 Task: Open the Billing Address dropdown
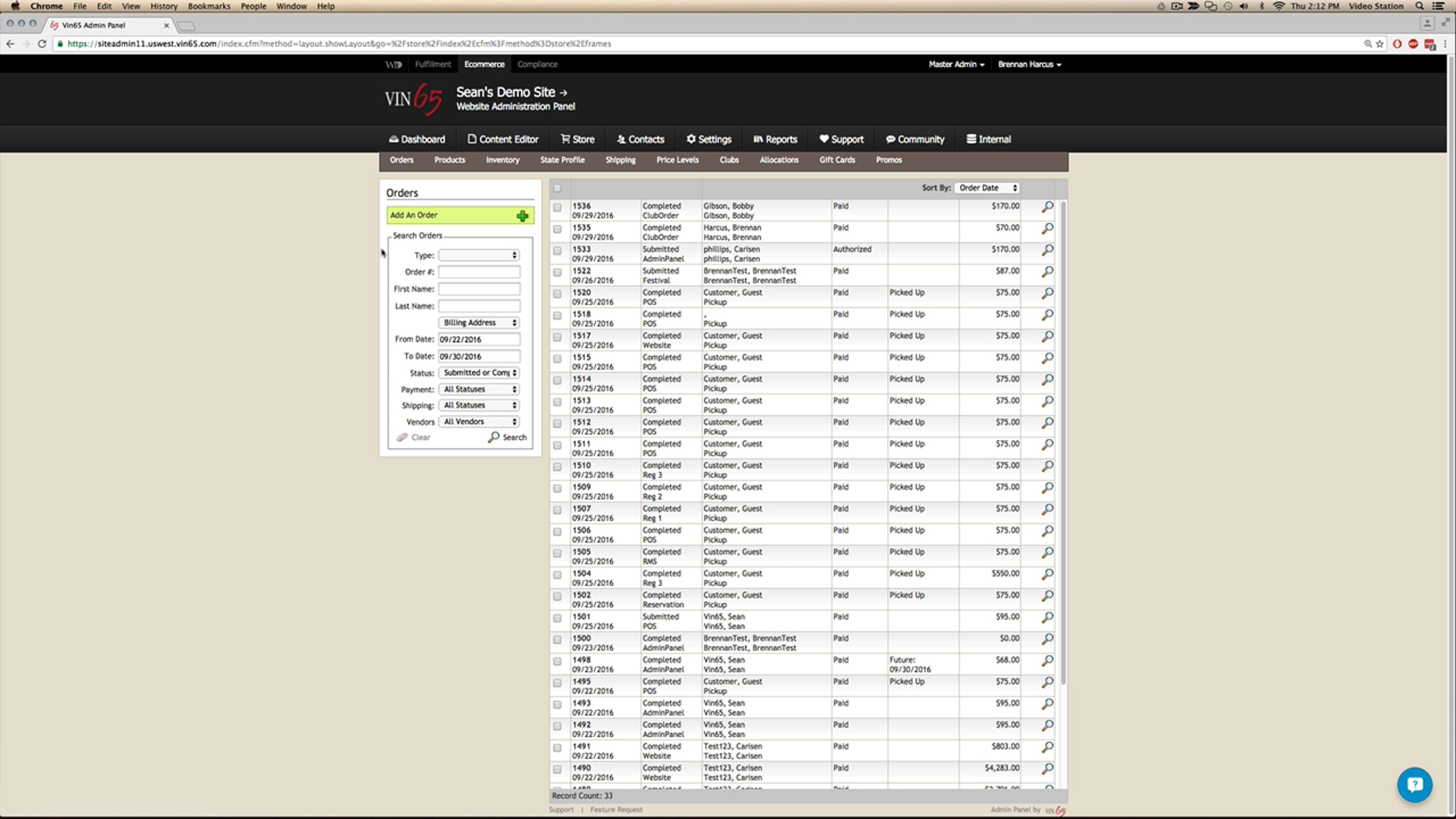pos(479,323)
